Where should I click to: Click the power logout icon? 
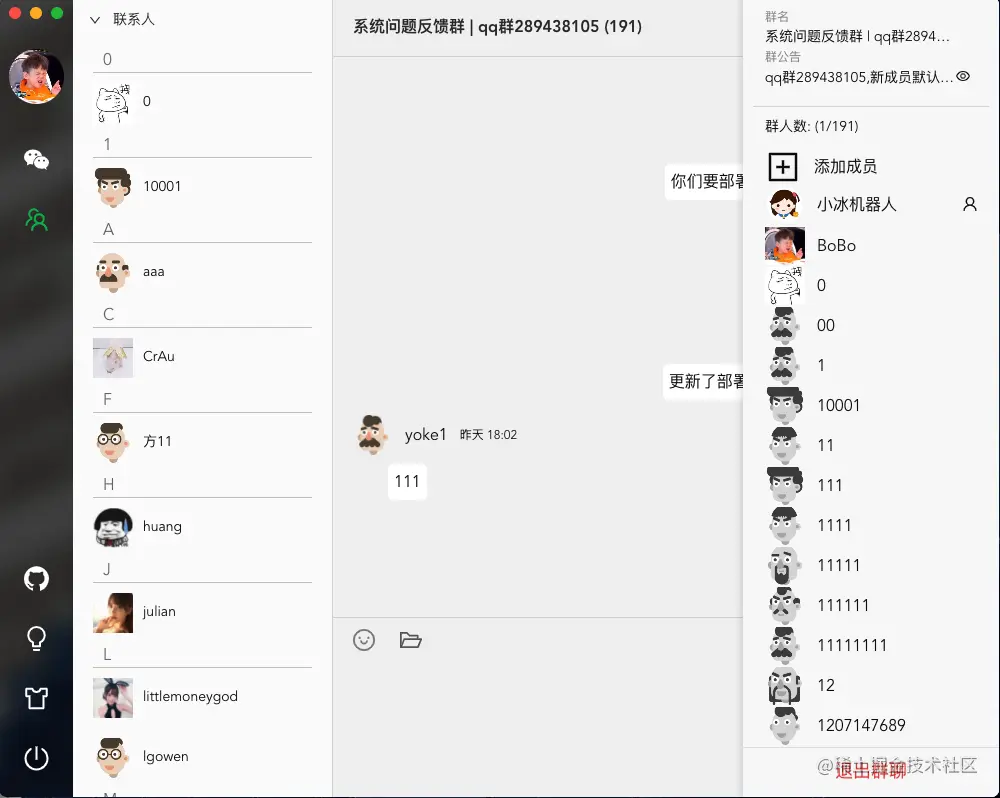coord(36,758)
